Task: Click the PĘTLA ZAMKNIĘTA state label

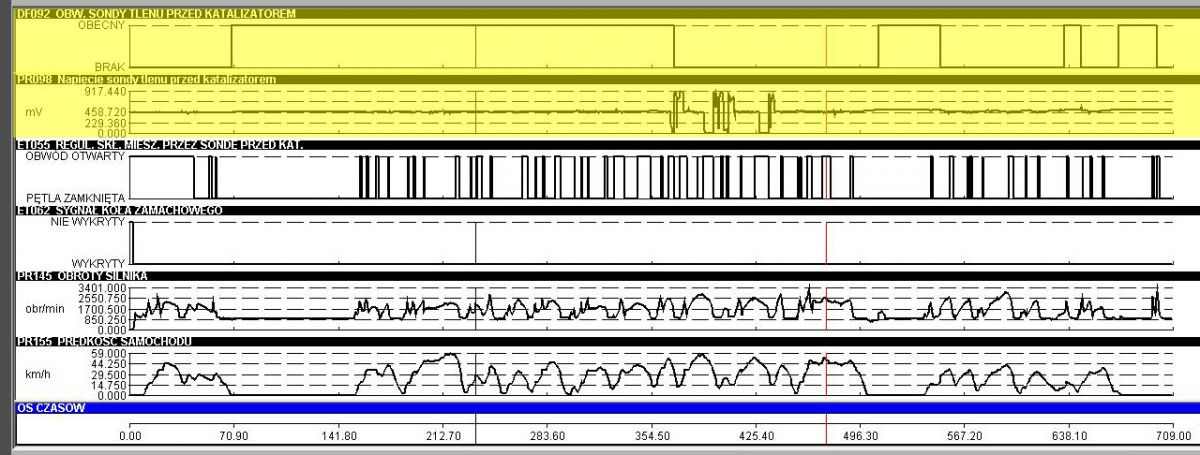Action: pos(76,198)
